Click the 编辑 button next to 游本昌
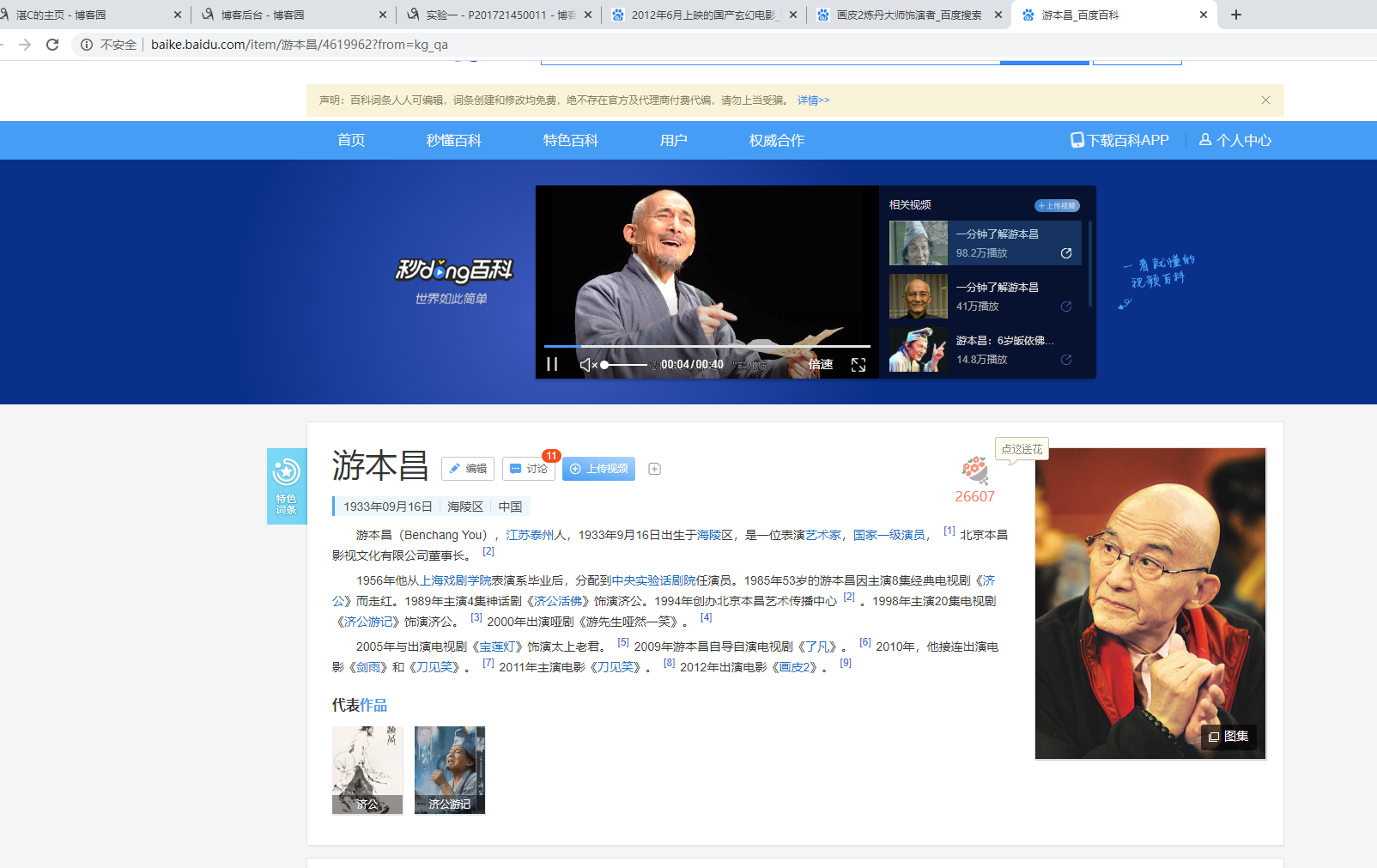This screenshot has width=1377, height=868. [x=468, y=469]
